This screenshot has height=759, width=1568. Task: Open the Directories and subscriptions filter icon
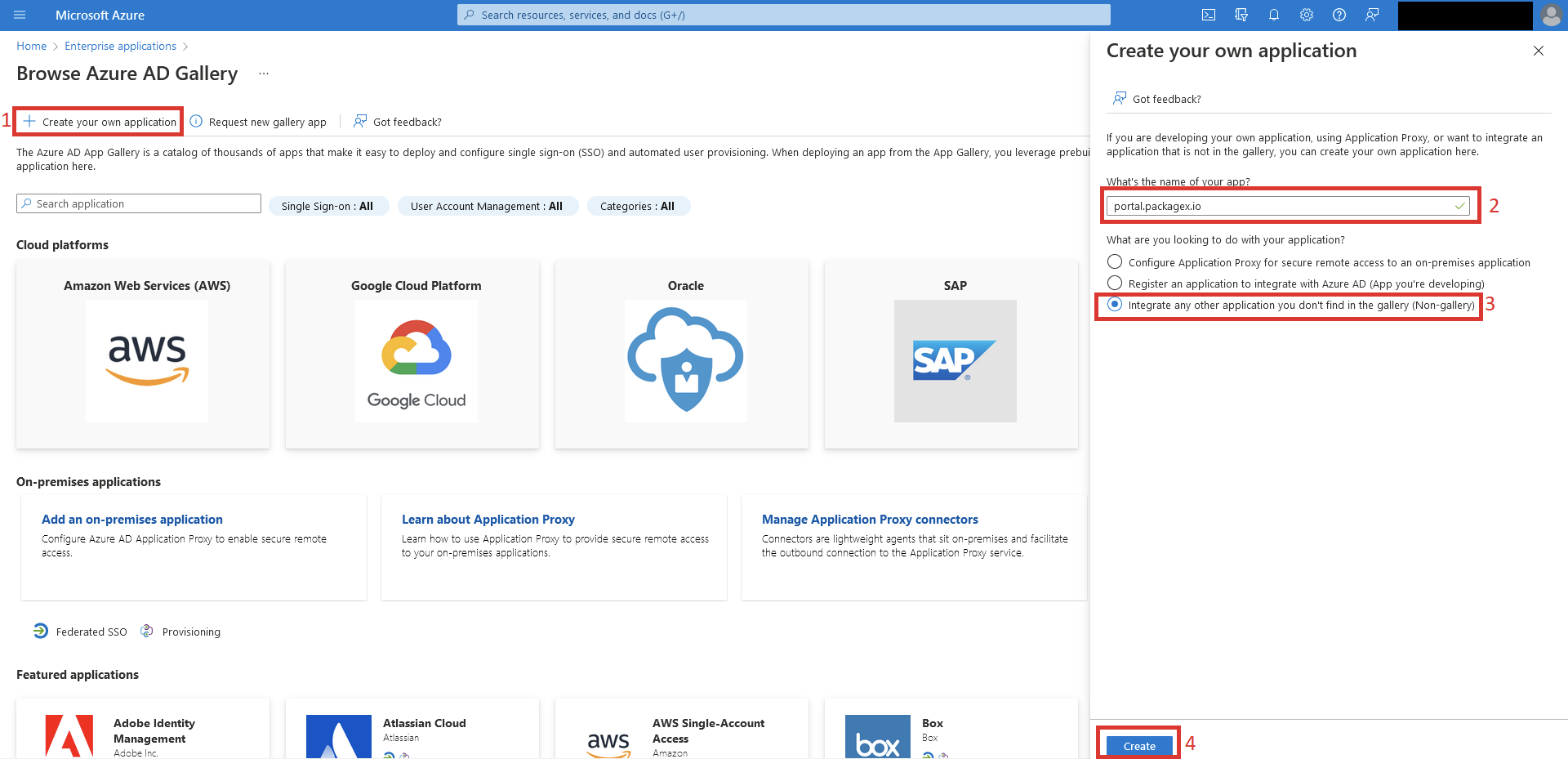[x=1241, y=15]
